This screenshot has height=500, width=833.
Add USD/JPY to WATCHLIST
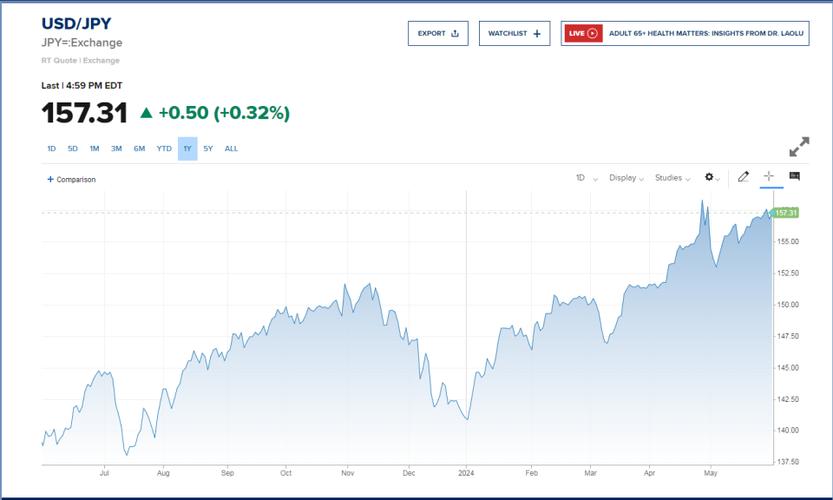click(514, 33)
